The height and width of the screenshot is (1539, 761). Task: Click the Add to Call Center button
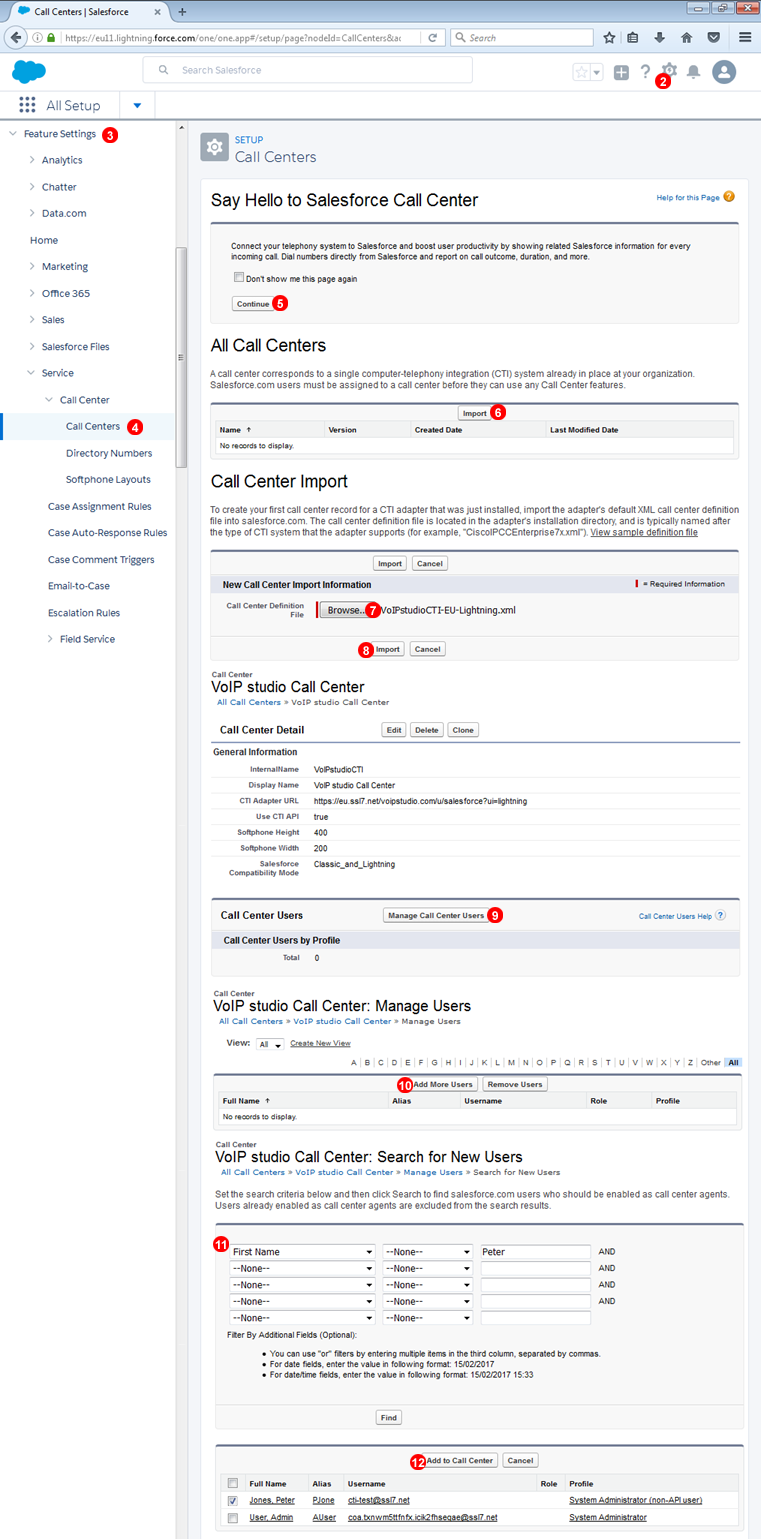(457, 1460)
